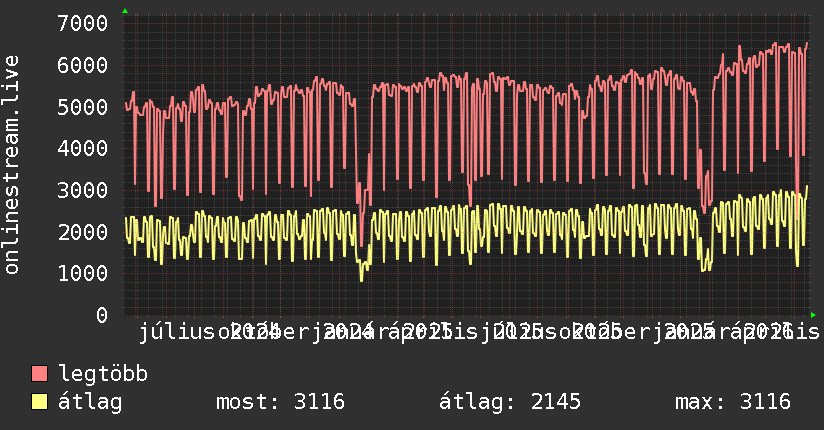
Task: Click the 7000 y-axis label
Action: 83,23
